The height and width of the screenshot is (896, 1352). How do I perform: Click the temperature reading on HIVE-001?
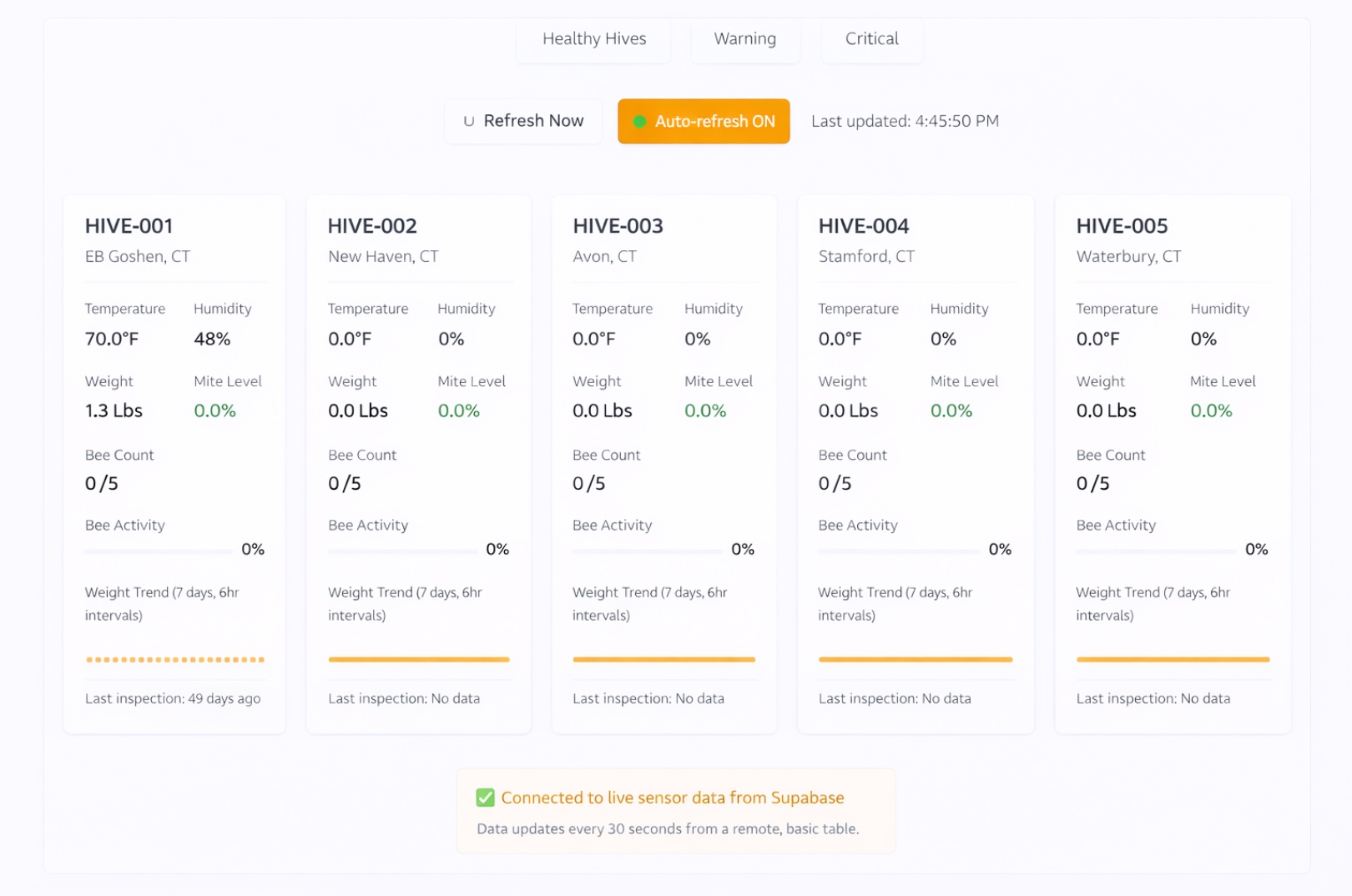coord(113,339)
